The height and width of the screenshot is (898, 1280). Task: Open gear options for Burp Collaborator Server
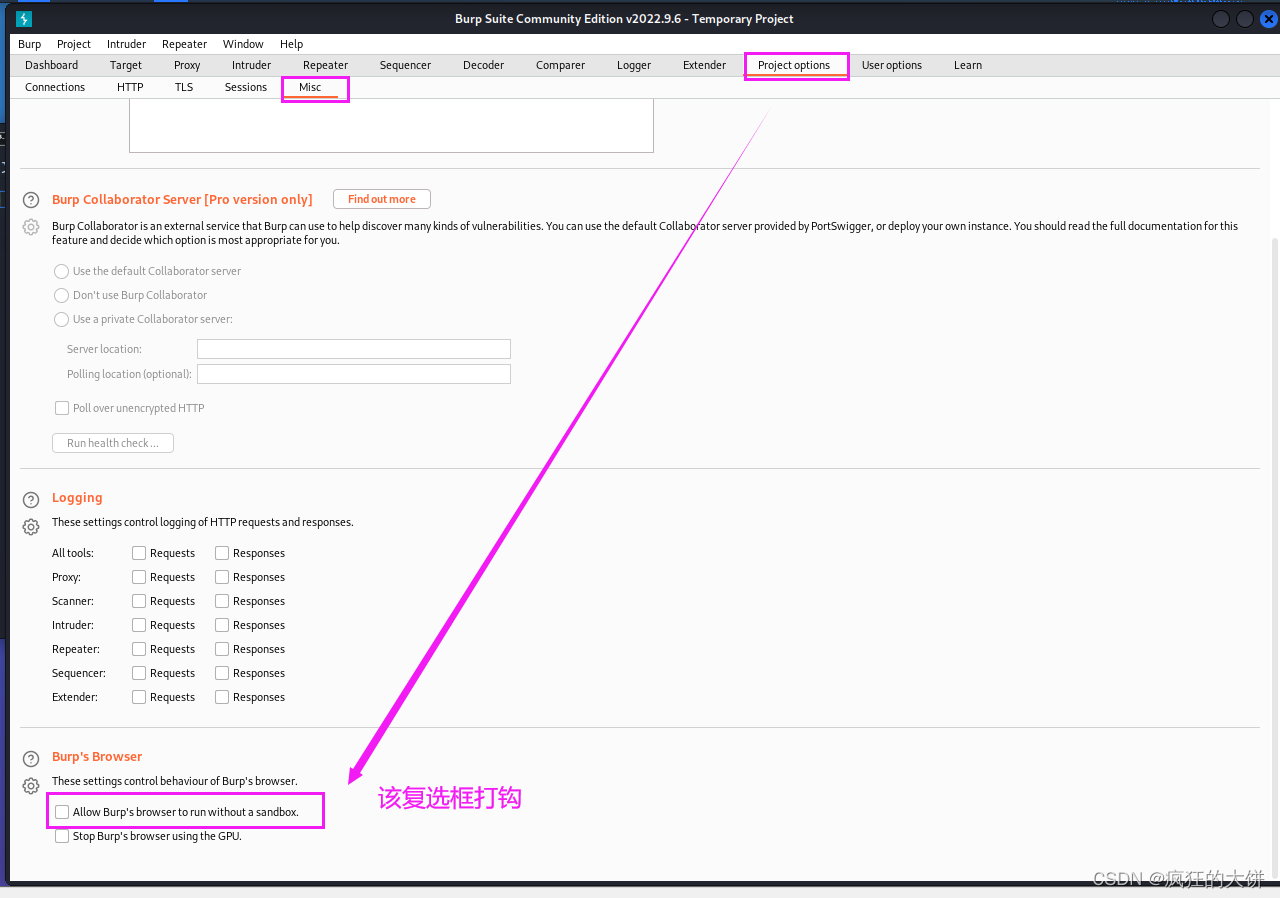click(31, 227)
